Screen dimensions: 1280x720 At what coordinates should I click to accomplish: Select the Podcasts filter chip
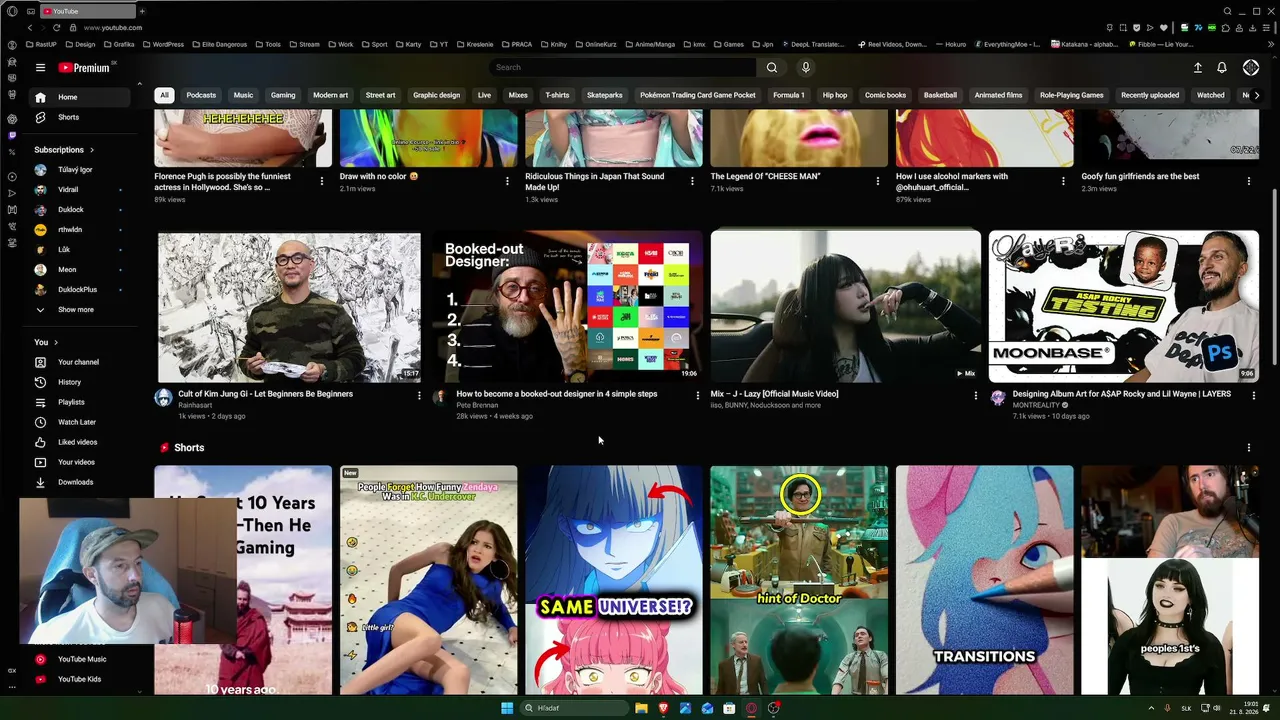201,95
